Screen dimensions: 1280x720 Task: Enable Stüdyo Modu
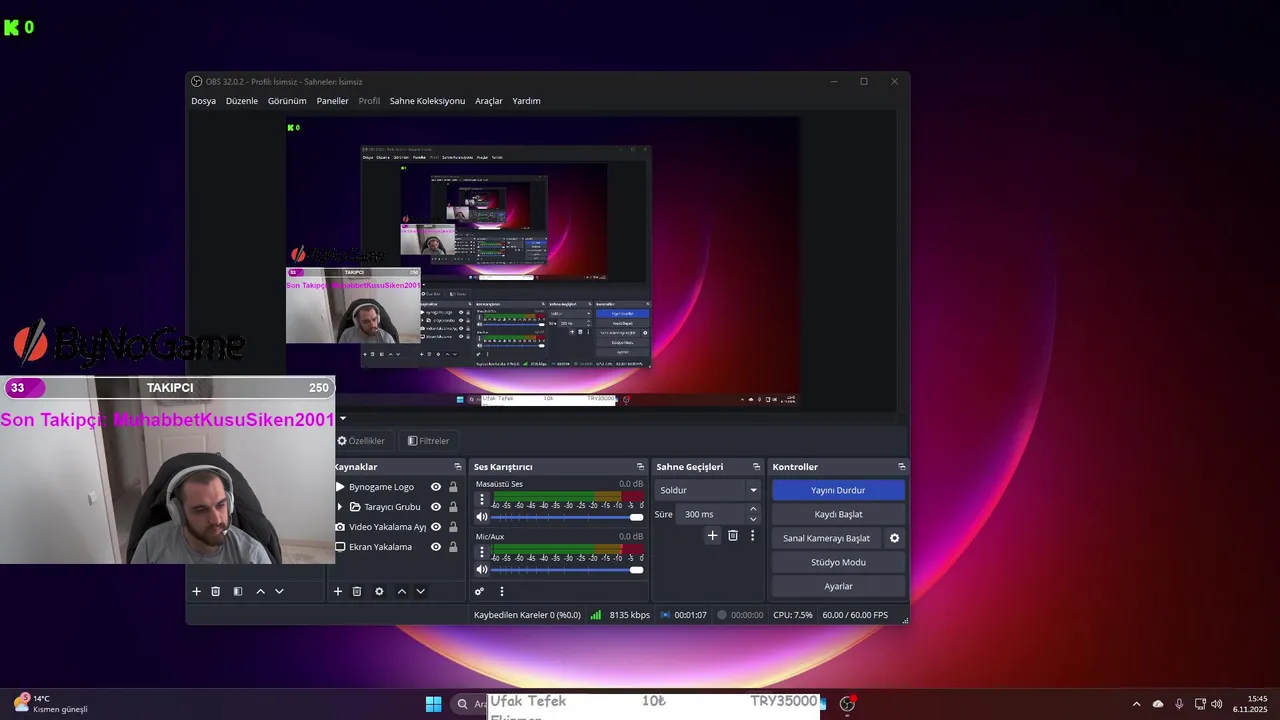pos(838,562)
